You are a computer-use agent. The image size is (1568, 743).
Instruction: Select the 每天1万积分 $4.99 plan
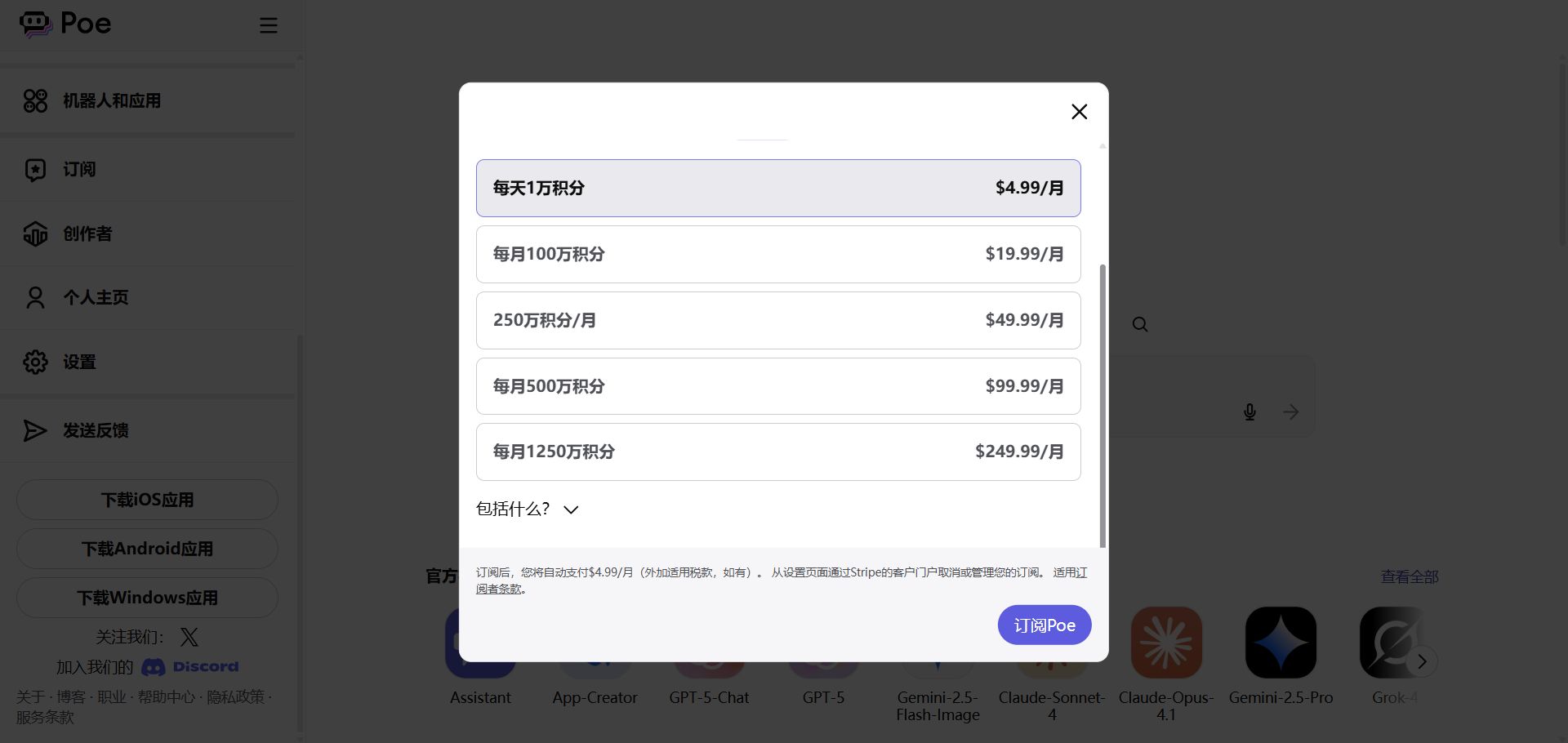778,188
